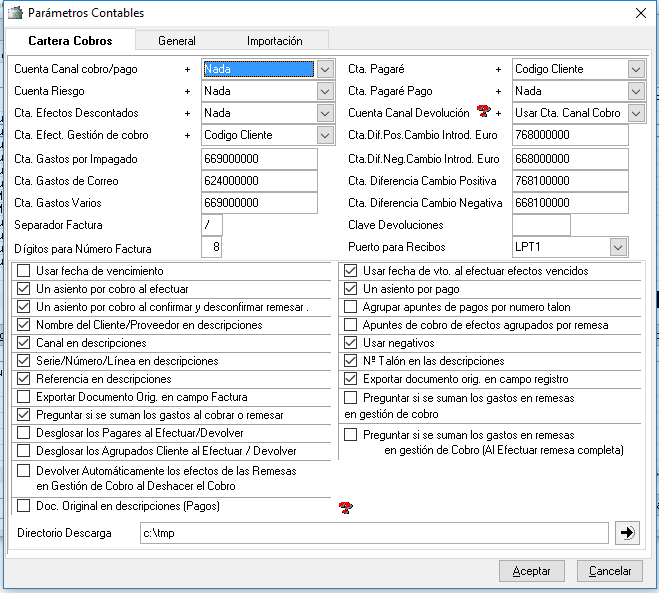Toggle Un asiento por cobro al confirmar y desconfirmar remesar

(24, 307)
